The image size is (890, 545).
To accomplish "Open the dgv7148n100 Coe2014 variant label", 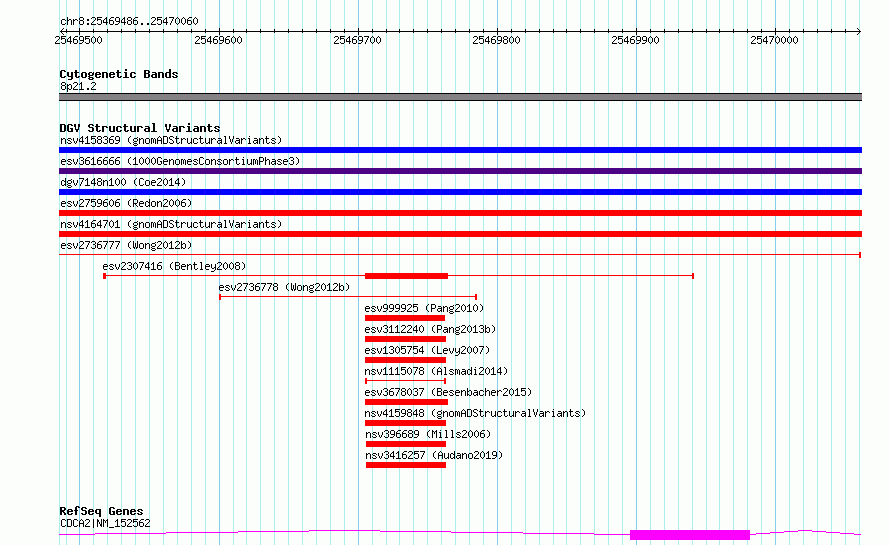I will (123, 182).
